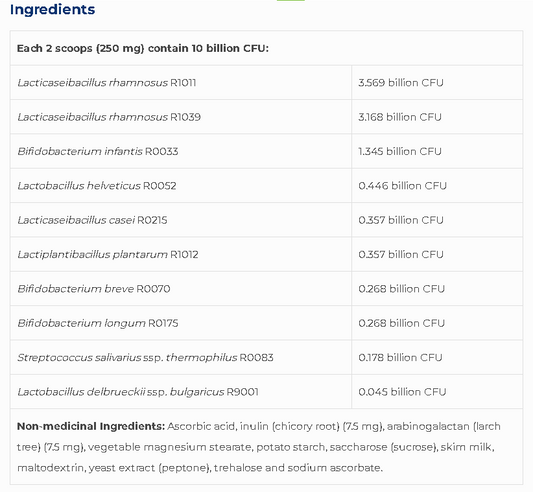Click Lacticaseibacillus rhamnosus R1011 strain name
The height and width of the screenshot is (492, 533).
point(107,83)
